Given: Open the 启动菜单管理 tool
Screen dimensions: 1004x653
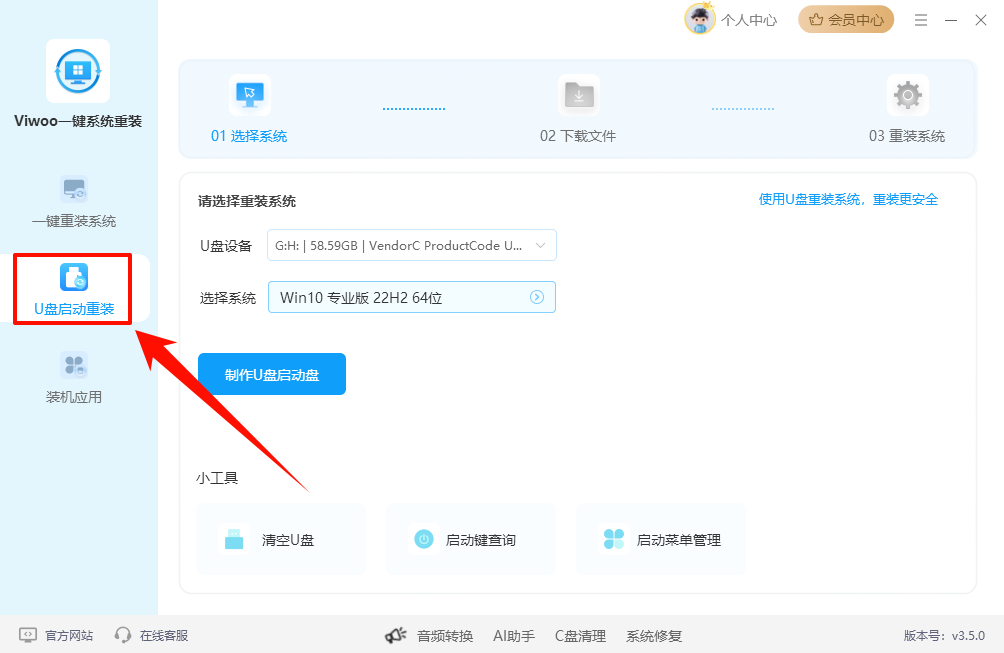Looking at the screenshot, I should point(661,539).
